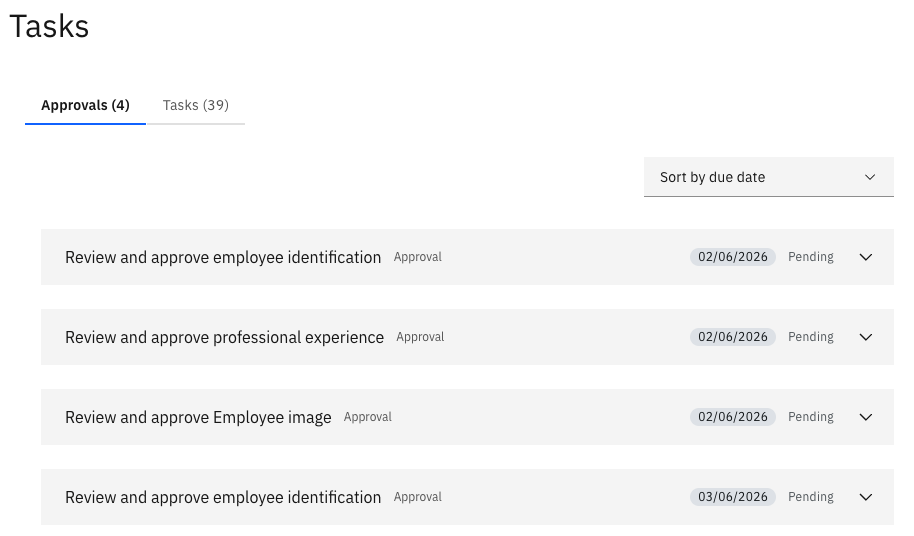Click the 03/06/2026 due date tag
This screenshot has width=914, height=536.
(733, 497)
